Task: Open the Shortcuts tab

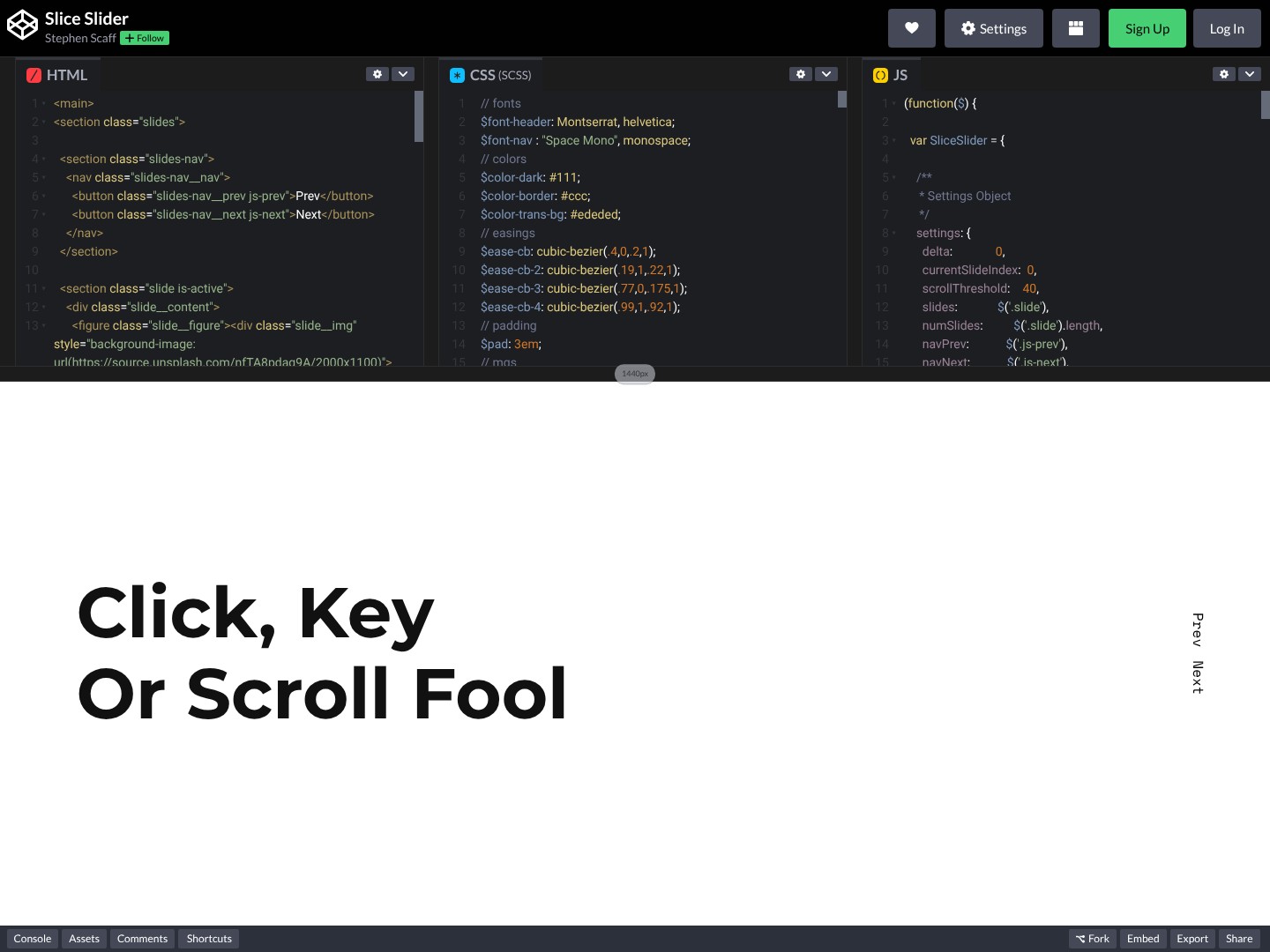Action: tap(209, 939)
